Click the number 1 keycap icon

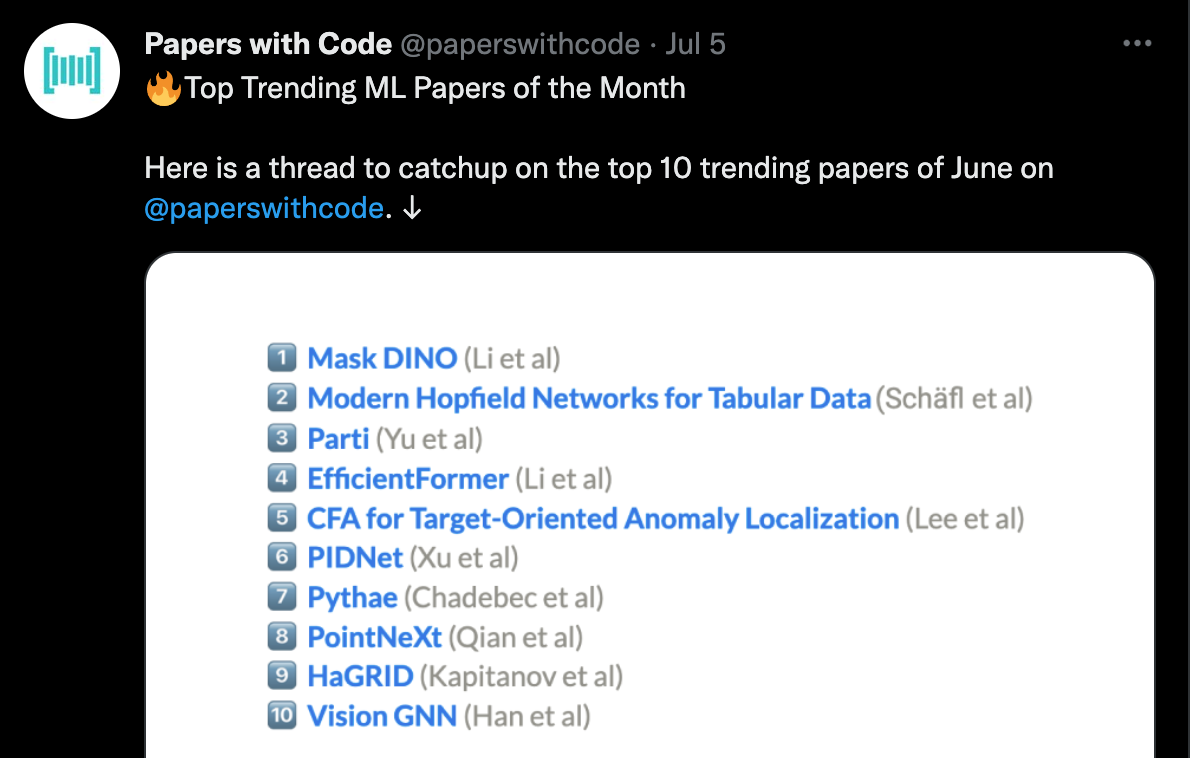coord(282,357)
